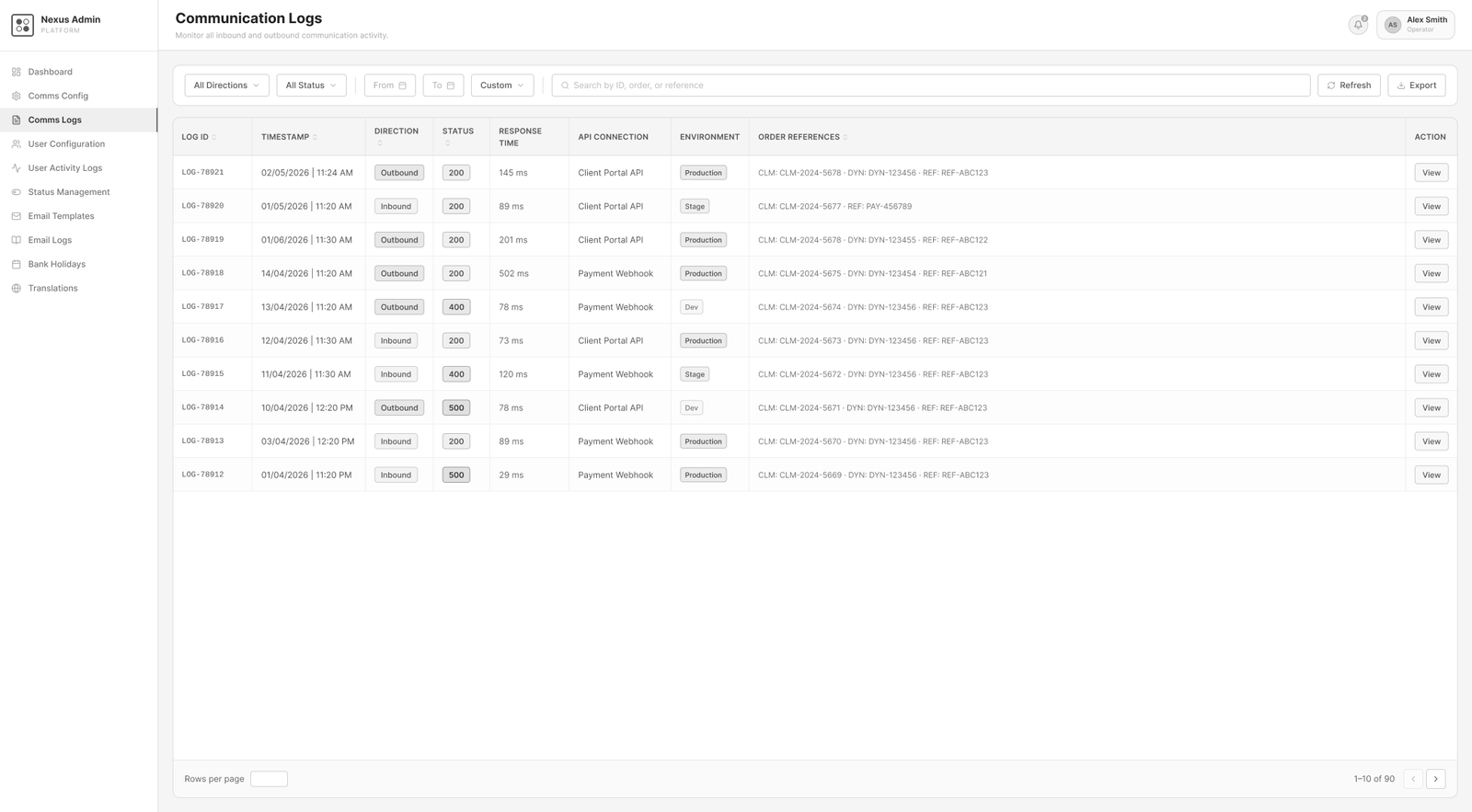The height and width of the screenshot is (812, 1472).
Task: View details for LOG-78917
Action: click(1432, 307)
